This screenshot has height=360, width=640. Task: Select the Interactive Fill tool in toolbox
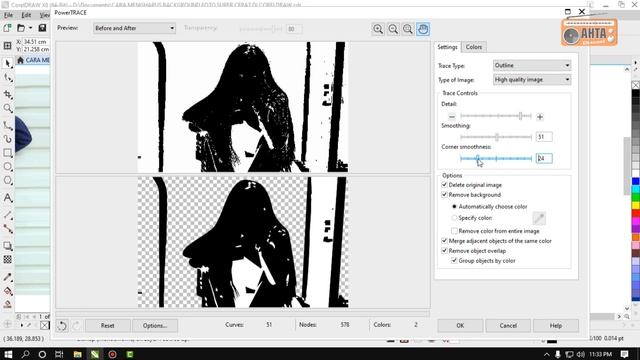tap(8, 291)
